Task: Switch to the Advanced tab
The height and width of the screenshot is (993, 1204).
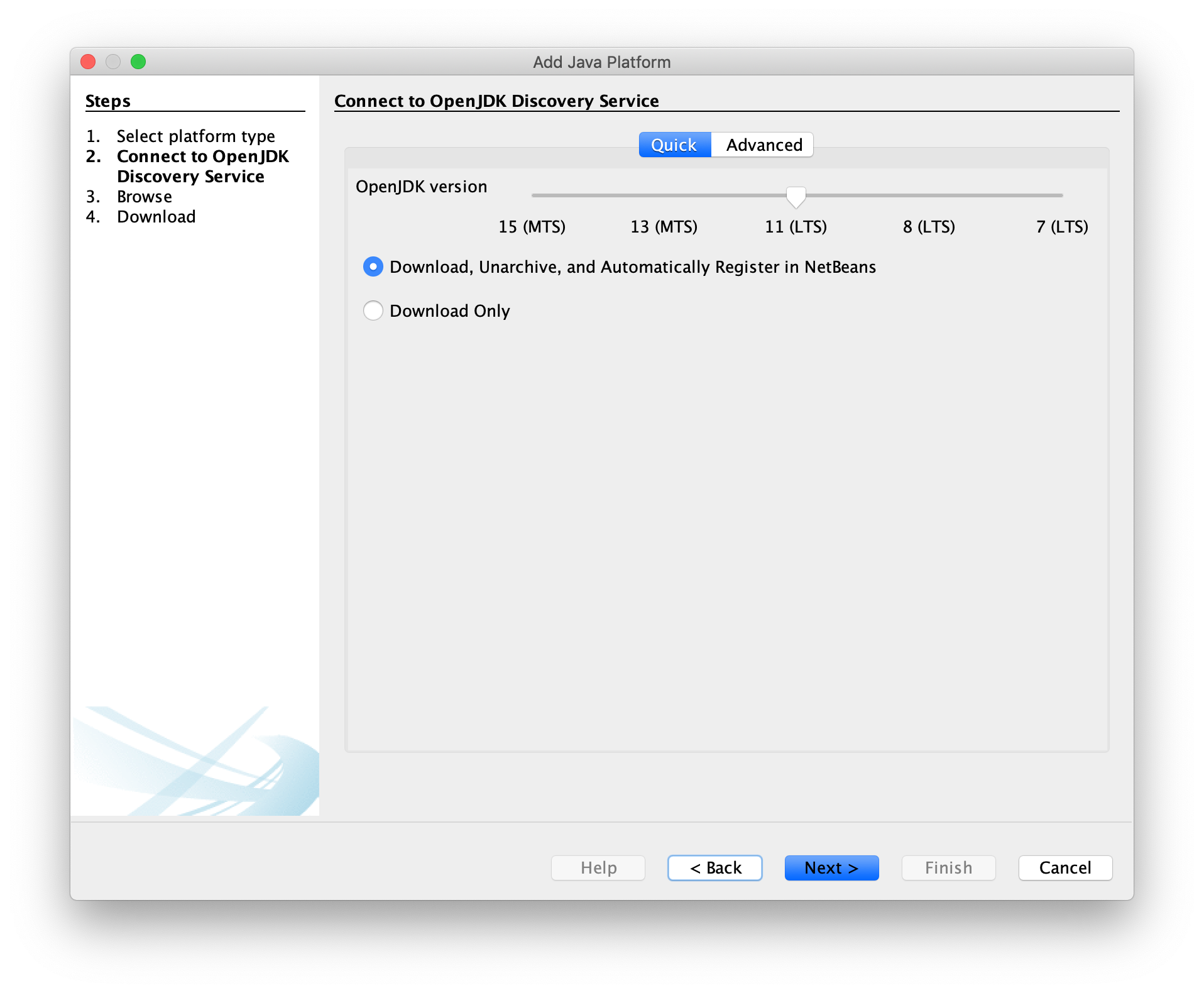Action: (x=763, y=145)
